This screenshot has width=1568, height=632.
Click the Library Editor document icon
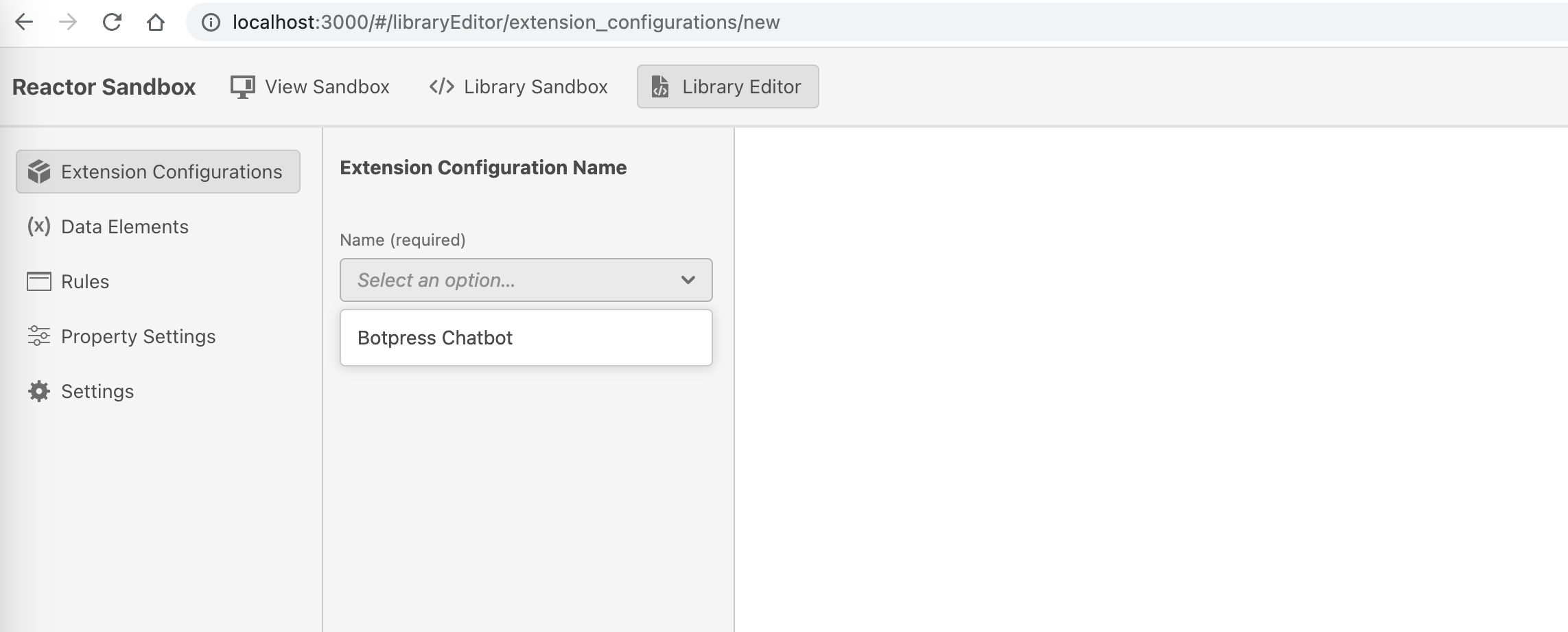[x=661, y=86]
